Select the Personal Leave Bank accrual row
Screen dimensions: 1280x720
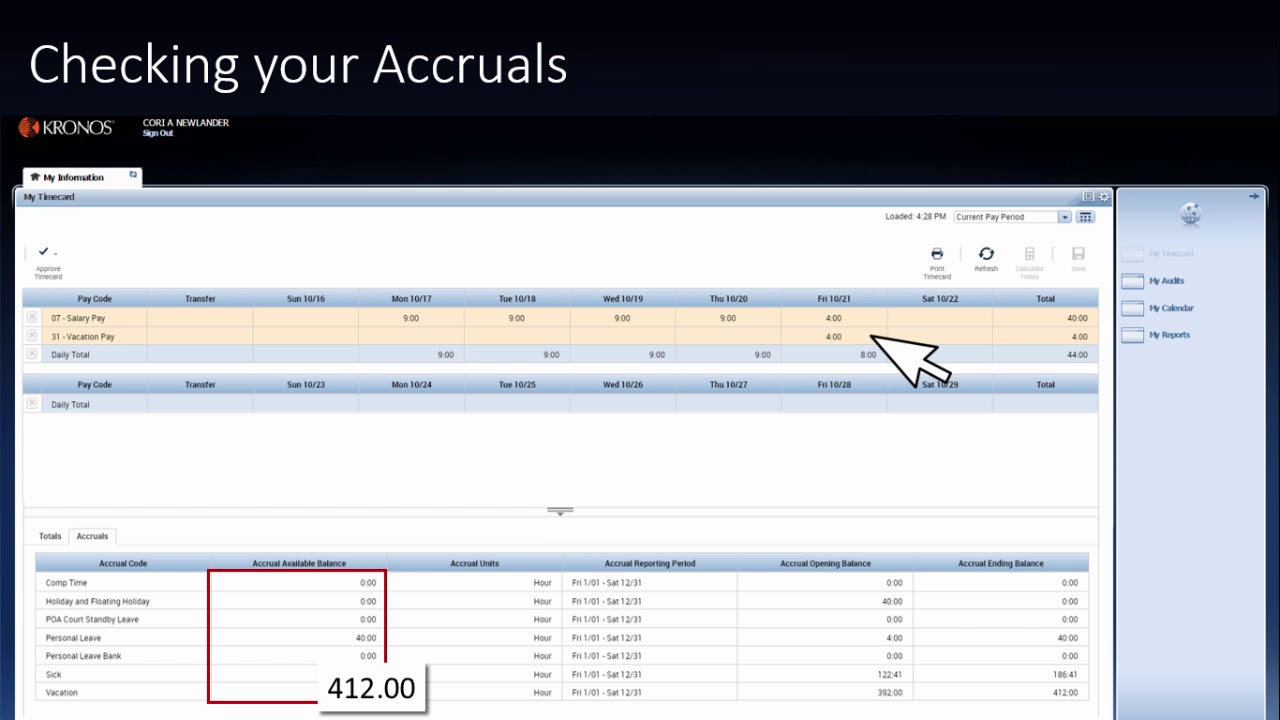[x=562, y=656]
